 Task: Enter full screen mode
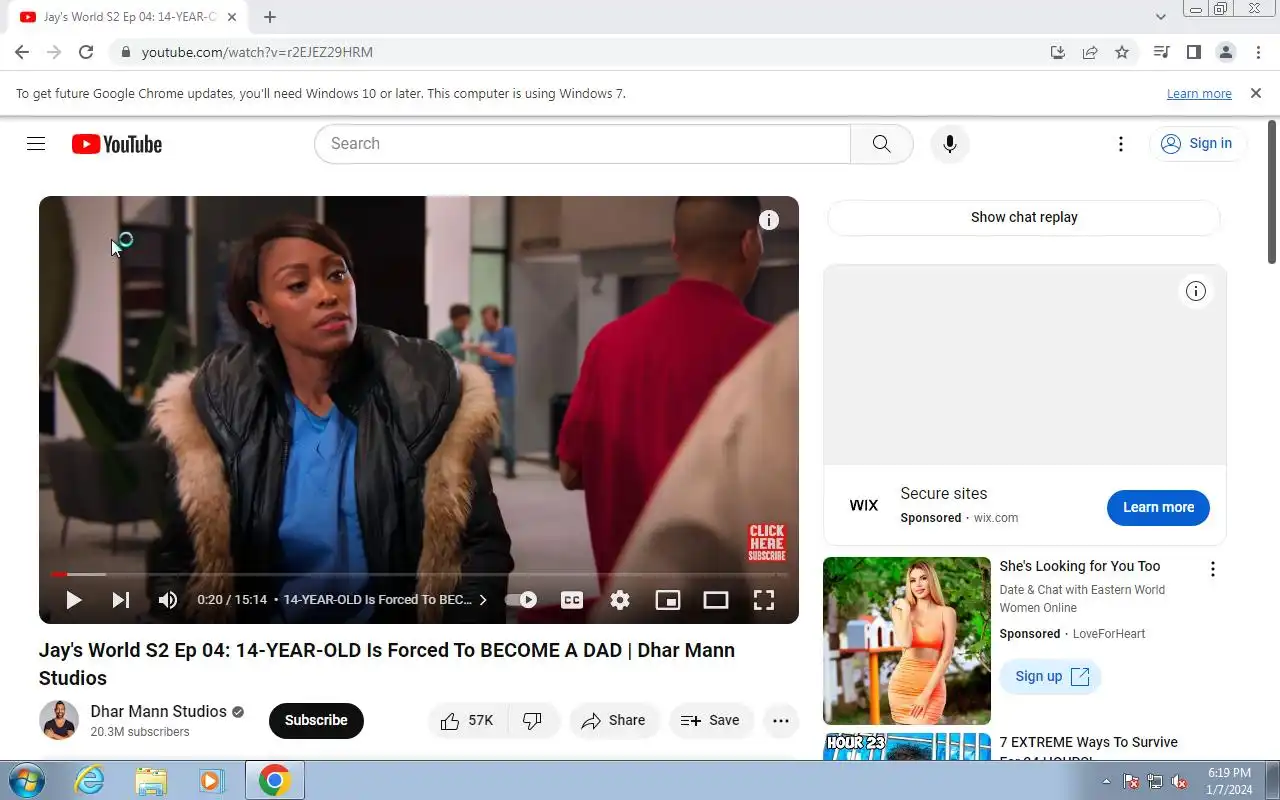tap(764, 600)
